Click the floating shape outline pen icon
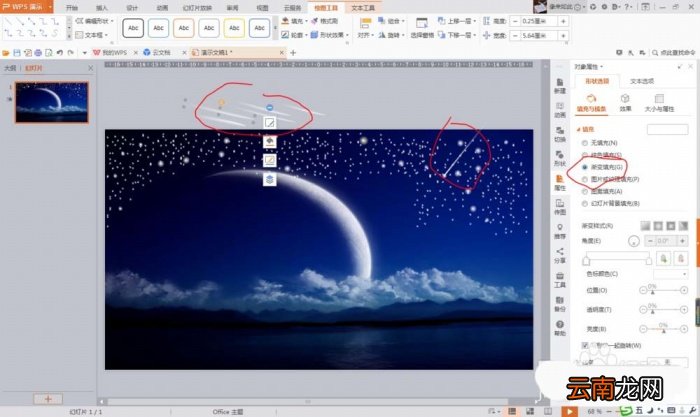This screenshot has width=700, height=417. click(269, 160)
